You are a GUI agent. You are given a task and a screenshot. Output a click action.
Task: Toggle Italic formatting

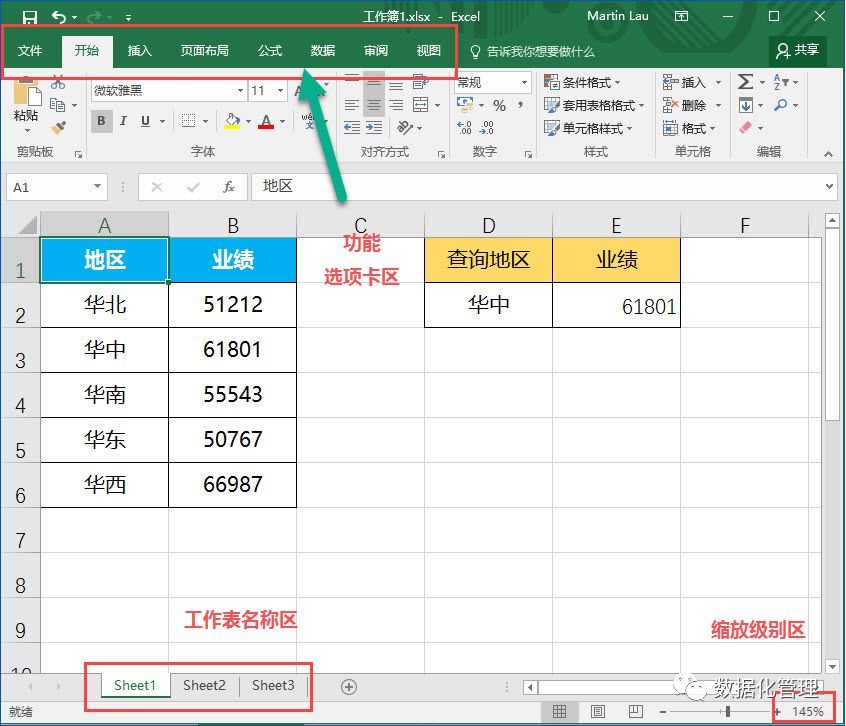click(123, 121)
